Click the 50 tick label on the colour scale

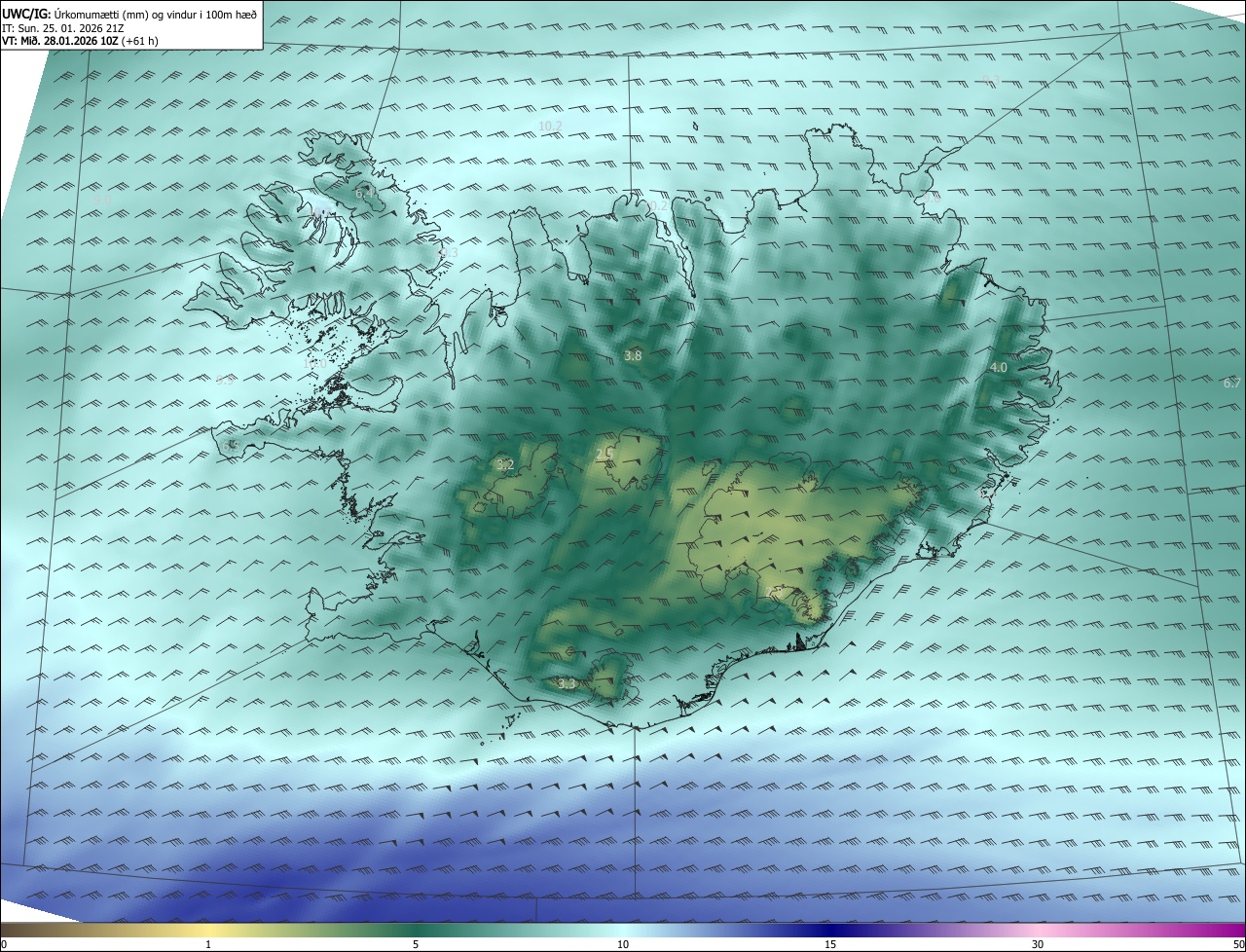[x=1238, y=944]
